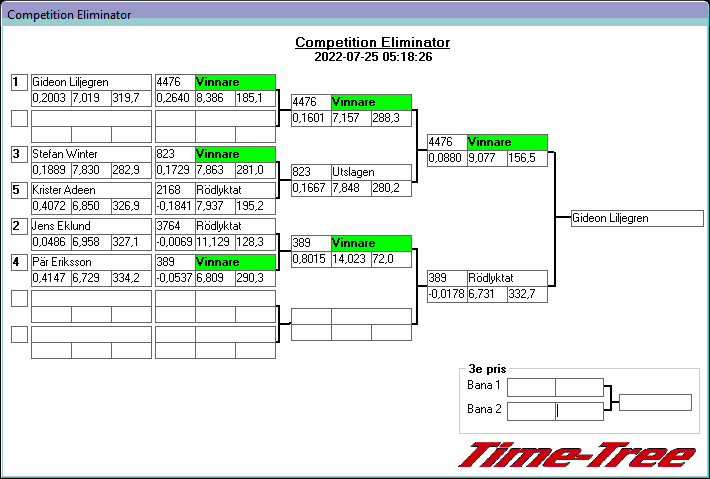Click the 290,3 speed cell
Viewport: 710px width, 479px height.
[256, 278]
